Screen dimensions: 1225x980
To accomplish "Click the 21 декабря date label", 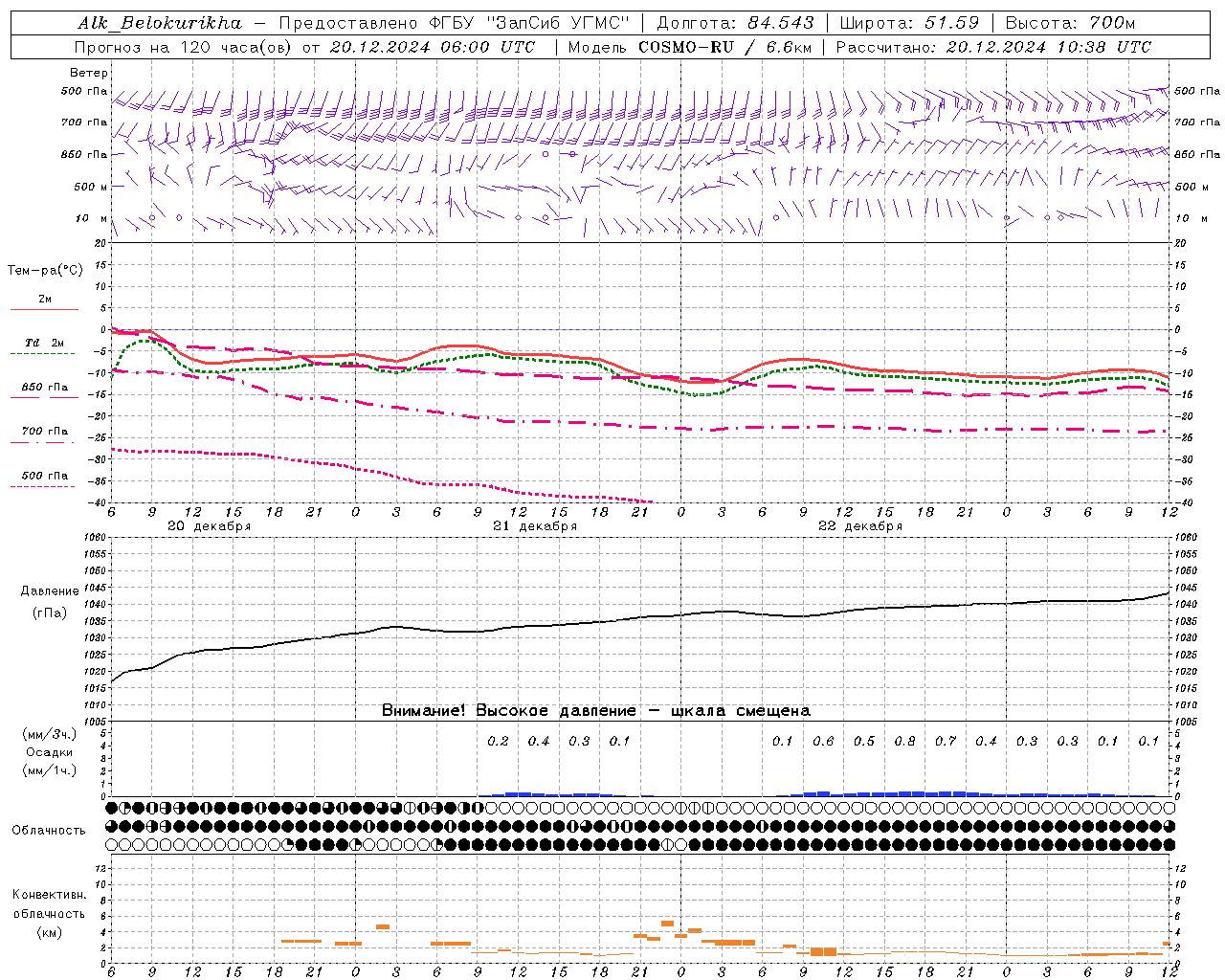I will pyautogui.click(x=535, y=526).
